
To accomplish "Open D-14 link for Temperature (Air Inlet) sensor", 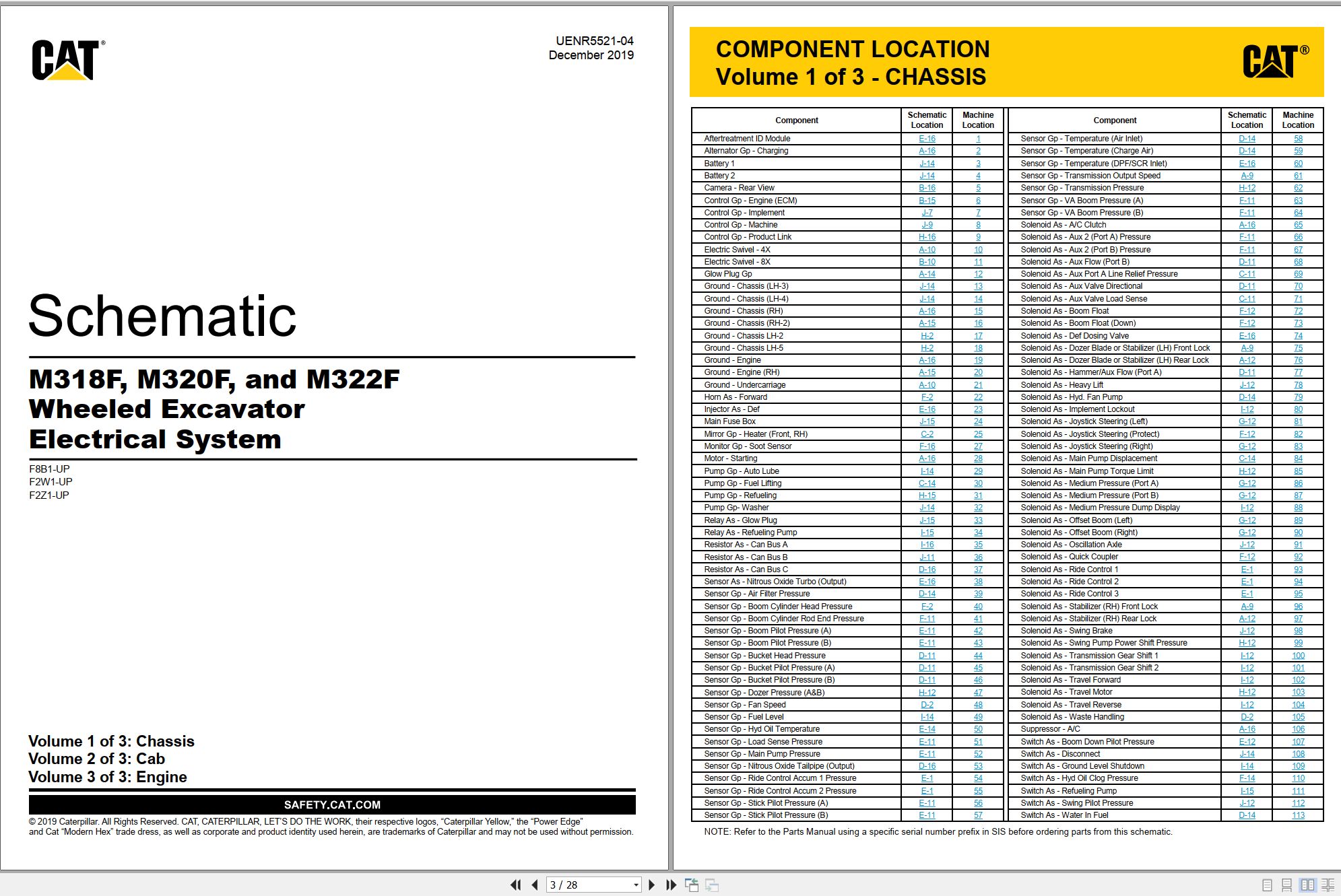I will 1247,139.
